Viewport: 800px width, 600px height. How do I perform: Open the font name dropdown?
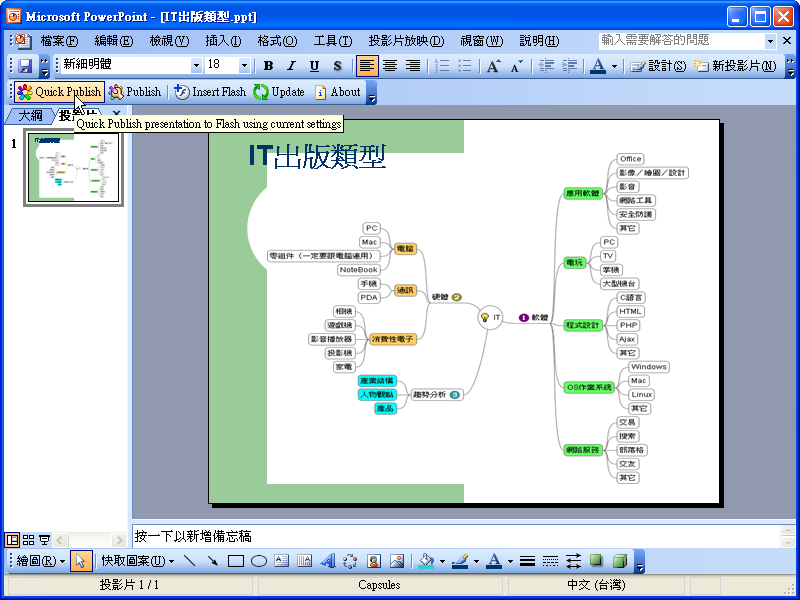[196, 65]
